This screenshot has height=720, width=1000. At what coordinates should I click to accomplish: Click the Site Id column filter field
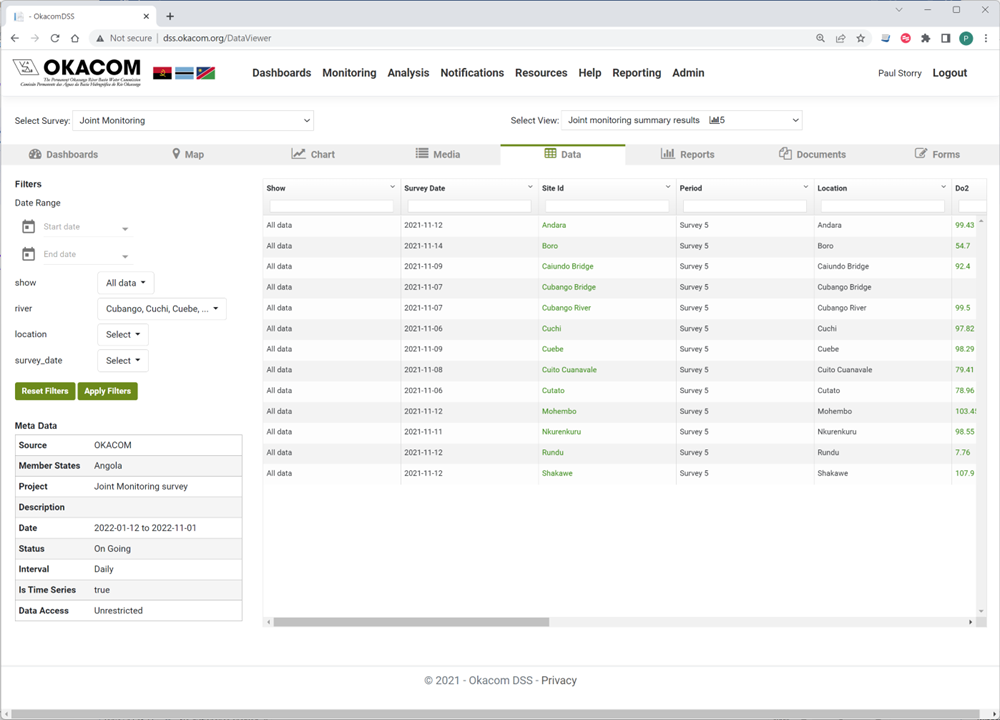click(607, 206)
